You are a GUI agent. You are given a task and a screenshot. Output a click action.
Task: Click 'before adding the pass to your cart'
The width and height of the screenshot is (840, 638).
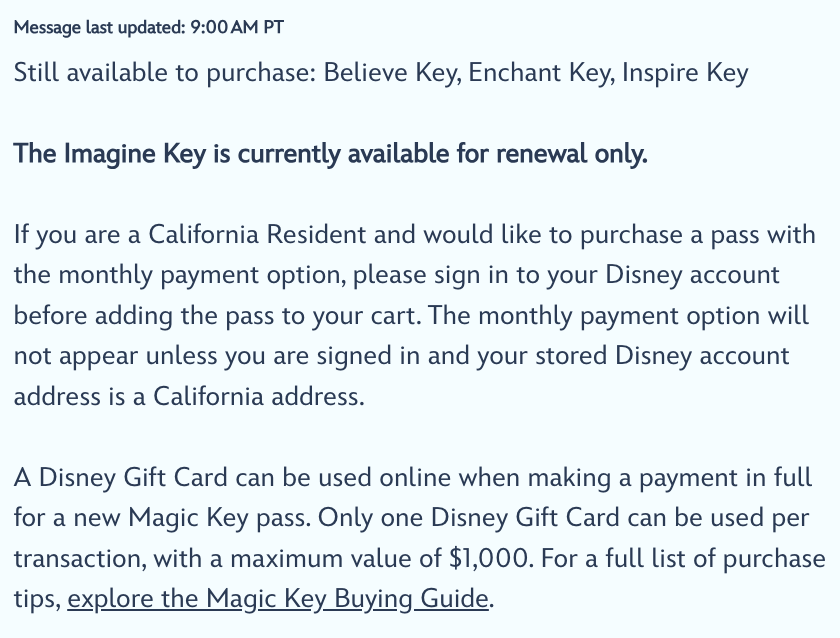pyautogui.click(x=217, y=316)
